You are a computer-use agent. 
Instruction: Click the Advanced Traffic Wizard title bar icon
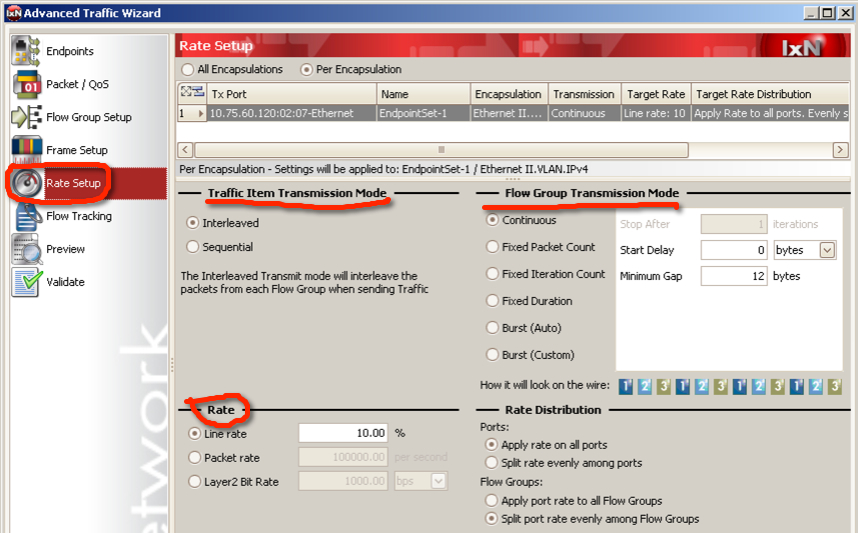point(14,13)
